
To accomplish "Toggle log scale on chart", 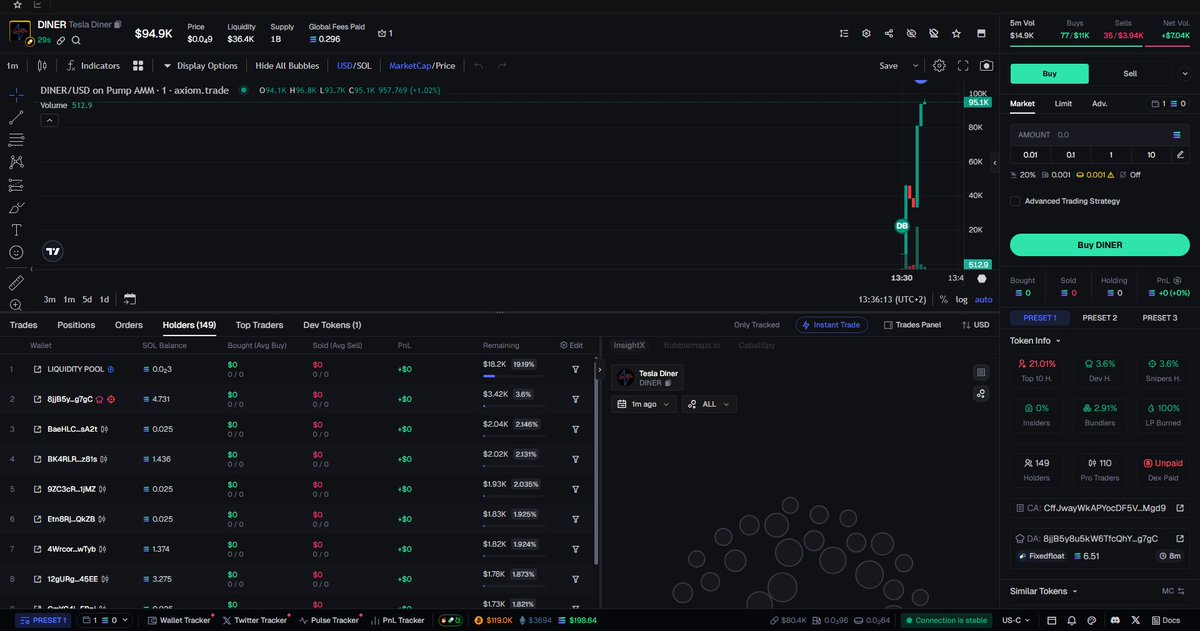I will [961, 299].
